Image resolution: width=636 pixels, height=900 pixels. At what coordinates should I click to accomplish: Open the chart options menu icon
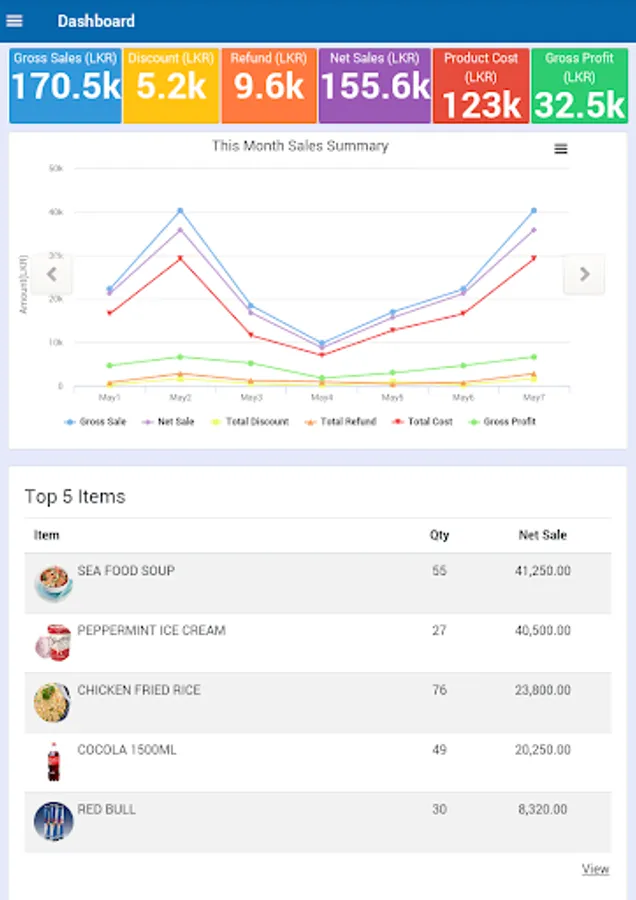[x=561, y=149]
